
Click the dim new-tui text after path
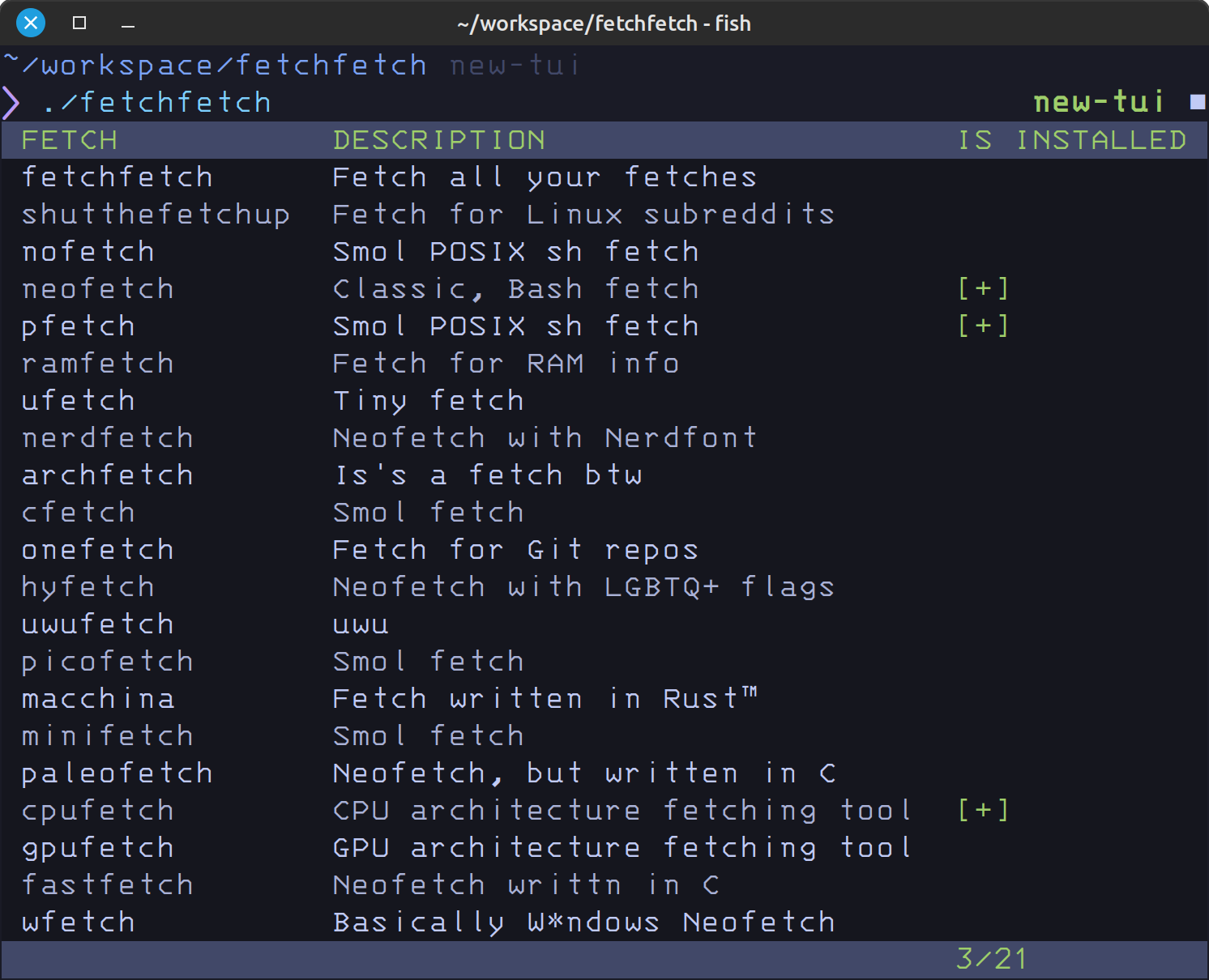515,66
